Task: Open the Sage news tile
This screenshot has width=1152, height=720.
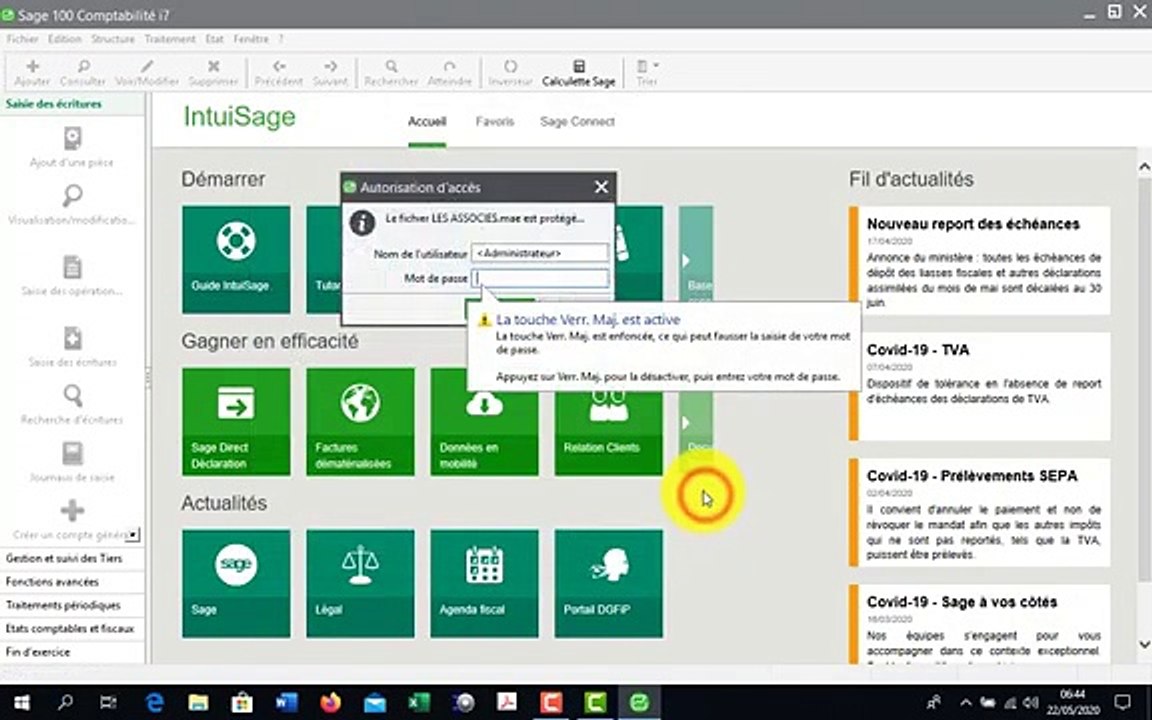Action: click(236, 583)
